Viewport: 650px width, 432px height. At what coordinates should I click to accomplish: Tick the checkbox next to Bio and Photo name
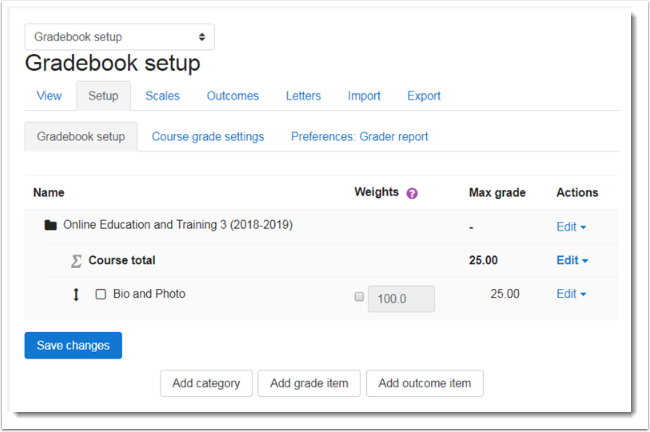point(101,294)
